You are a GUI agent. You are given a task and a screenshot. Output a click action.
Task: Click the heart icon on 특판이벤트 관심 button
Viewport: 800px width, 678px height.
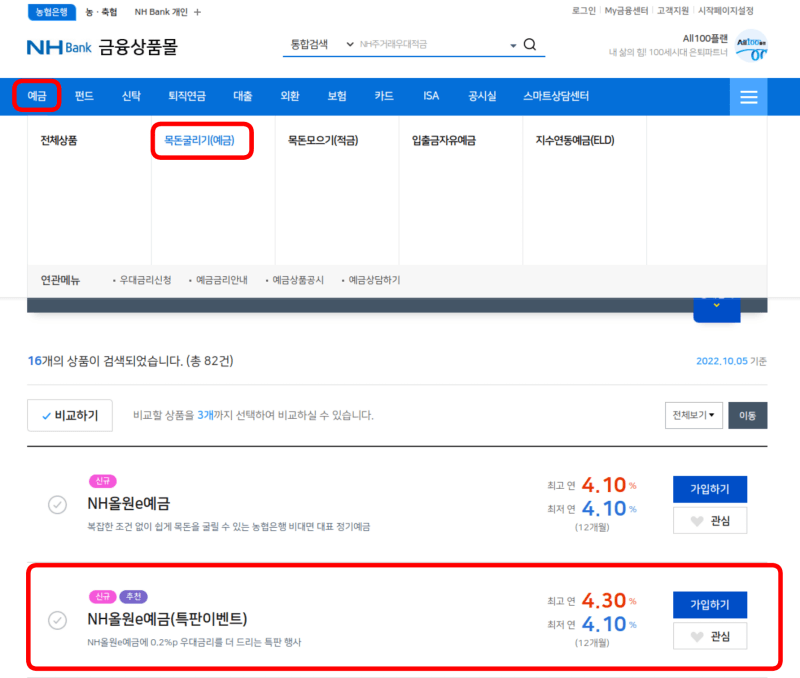[697, 636]
